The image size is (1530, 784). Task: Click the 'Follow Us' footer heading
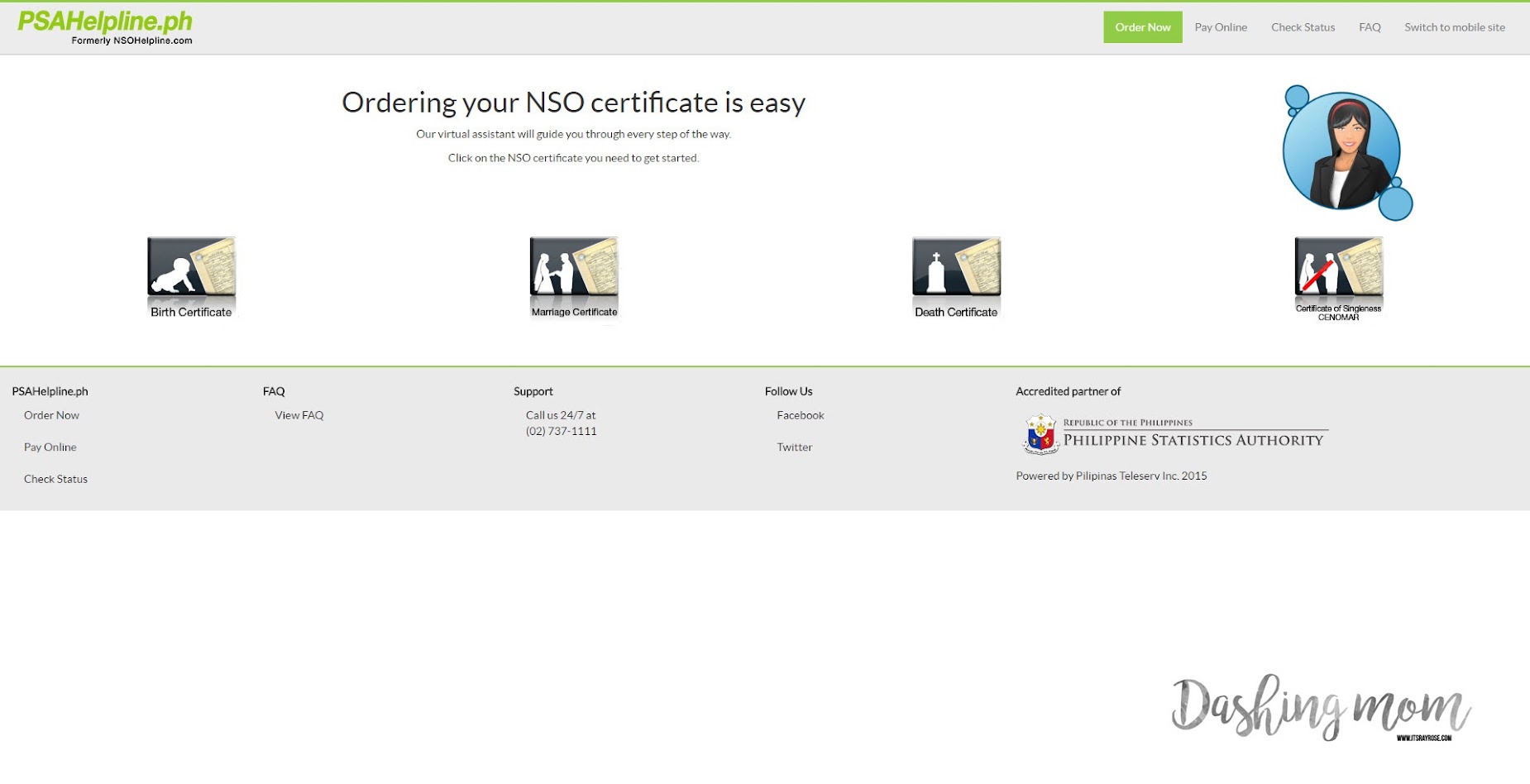pyautogui.click(x=788, y=391)
